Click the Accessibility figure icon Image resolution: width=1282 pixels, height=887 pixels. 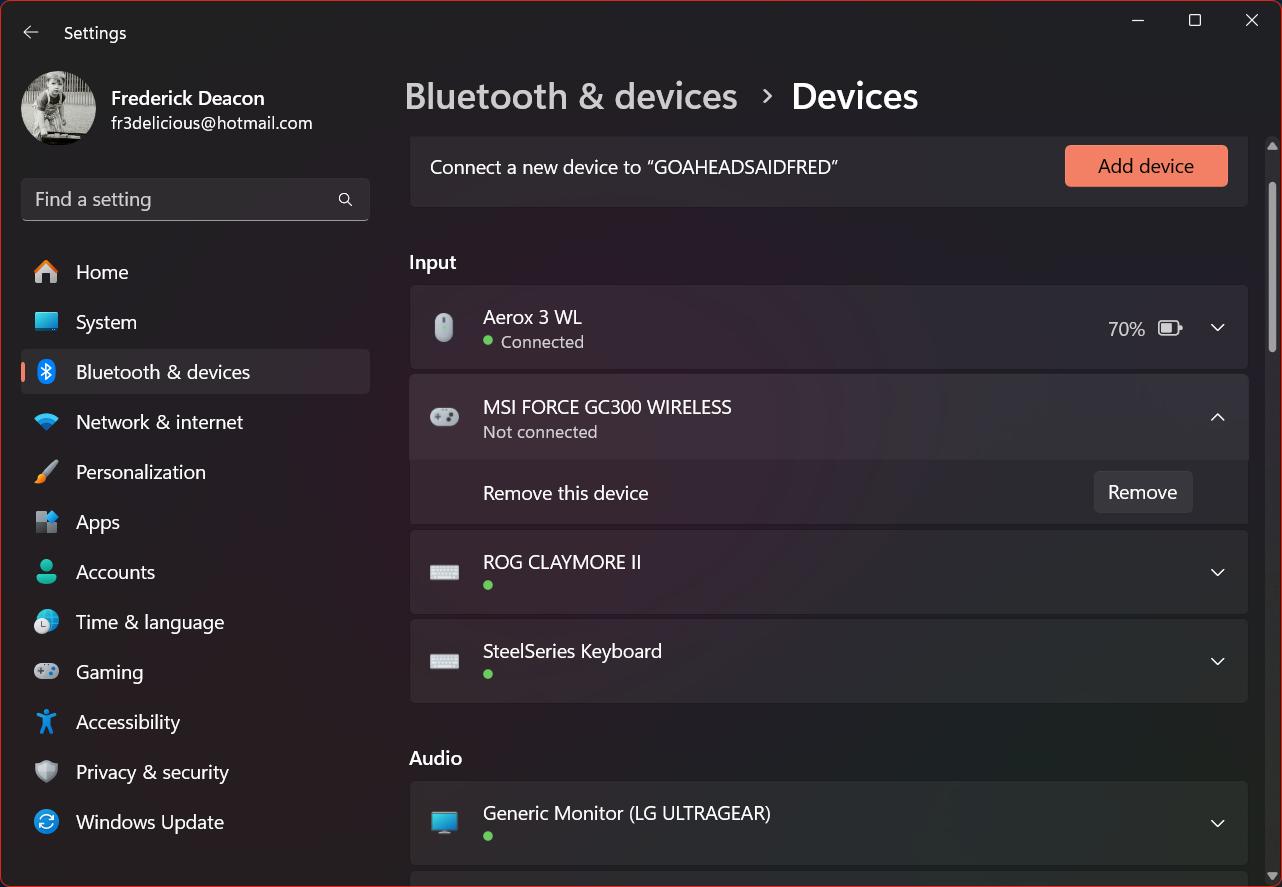46,722
